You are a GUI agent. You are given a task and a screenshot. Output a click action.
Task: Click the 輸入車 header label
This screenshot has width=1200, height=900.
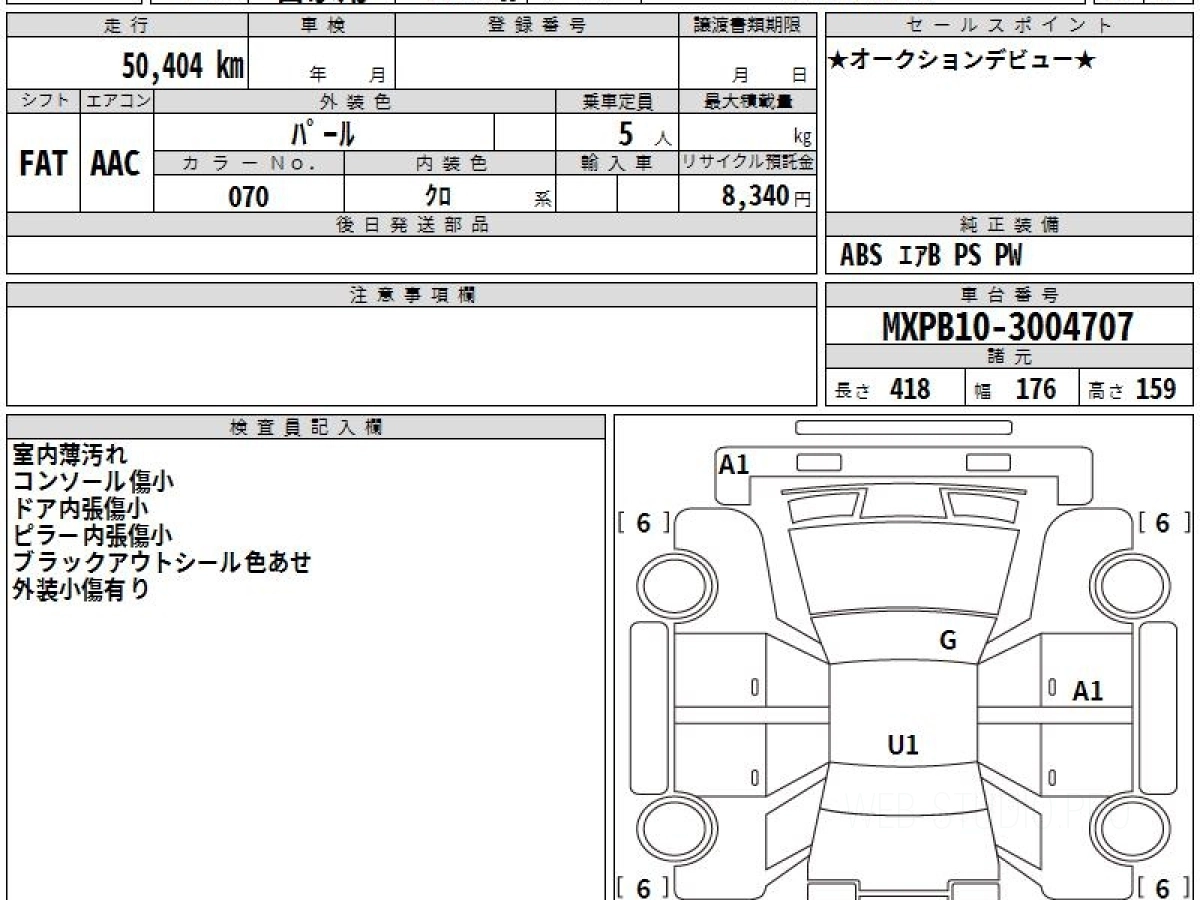pyautogui.click(x=617, y=164)
